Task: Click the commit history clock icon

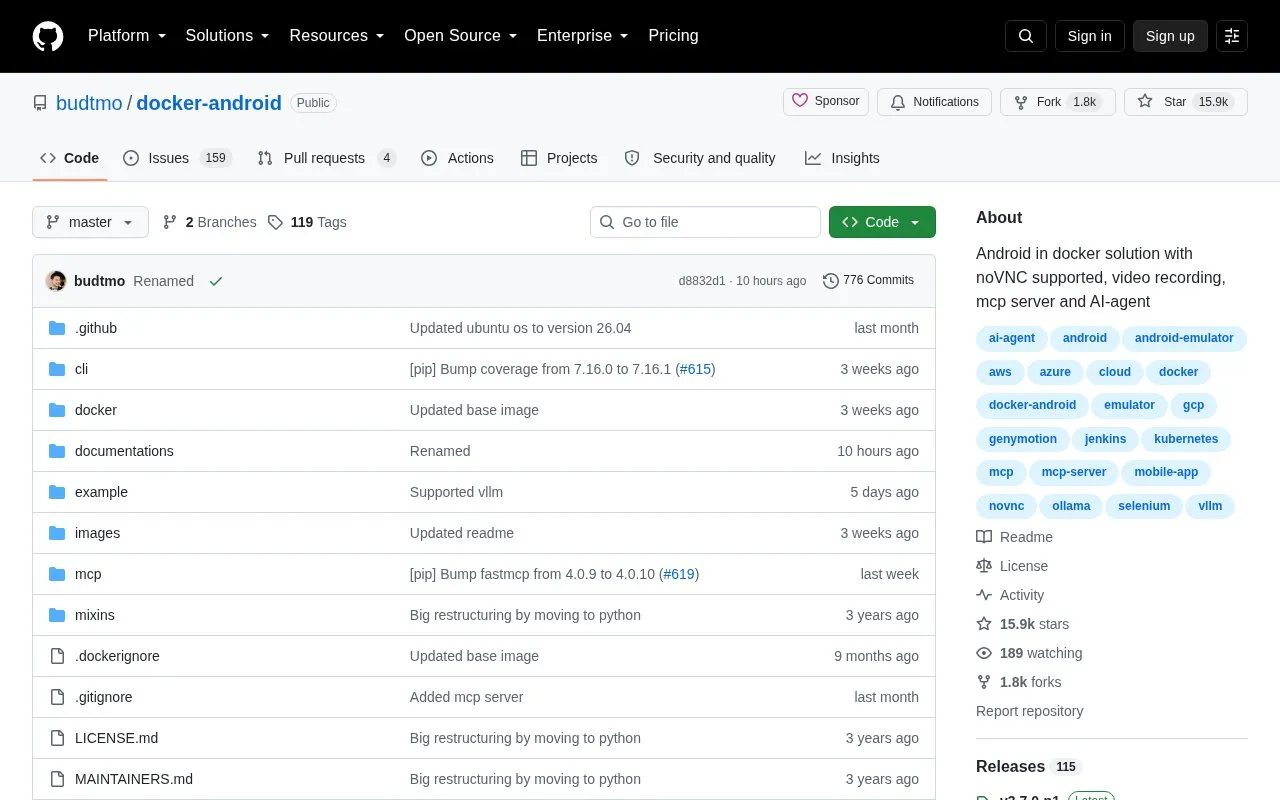Action: (x=831, y=281)
